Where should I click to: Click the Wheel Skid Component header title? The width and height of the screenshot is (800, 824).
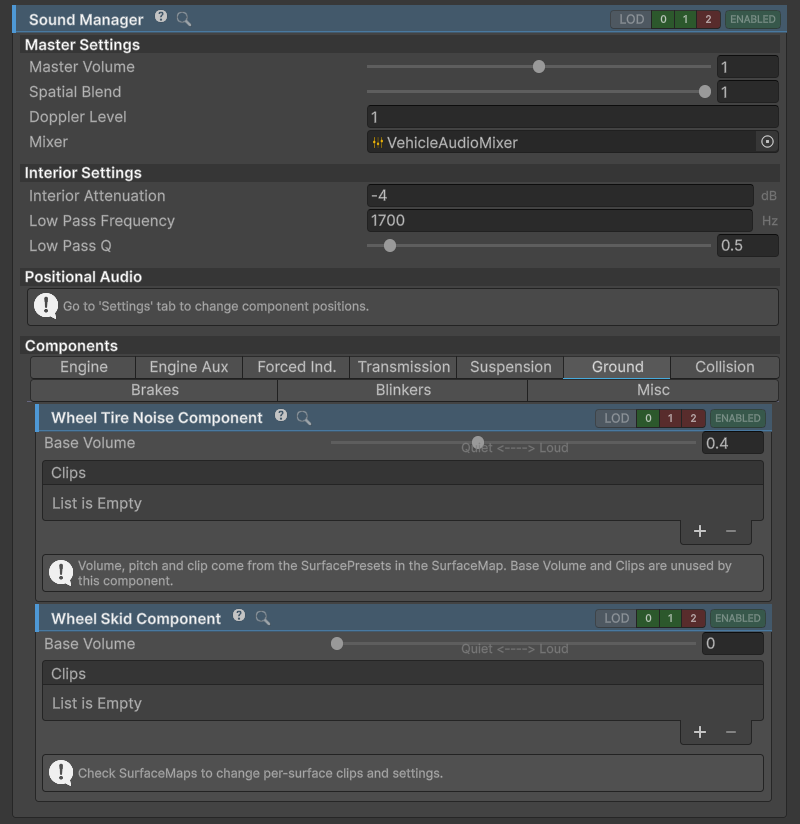[136, 619]
